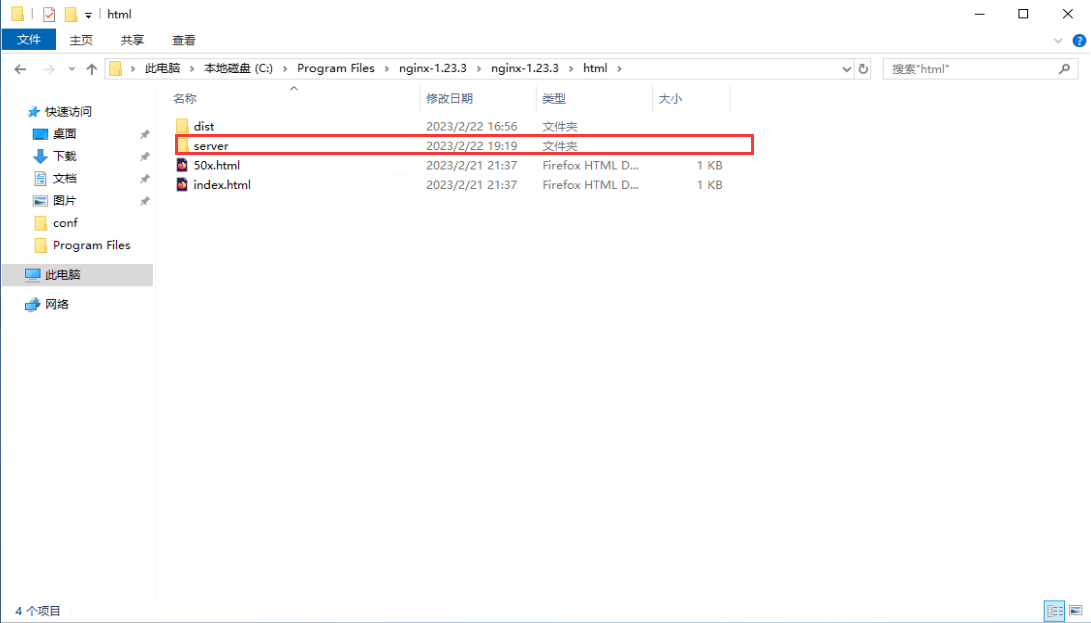The width and height of the screenshot is (1091, 623).
Task: Click the Up arrow to go to parent folder
Action: [x=92, y=68]
